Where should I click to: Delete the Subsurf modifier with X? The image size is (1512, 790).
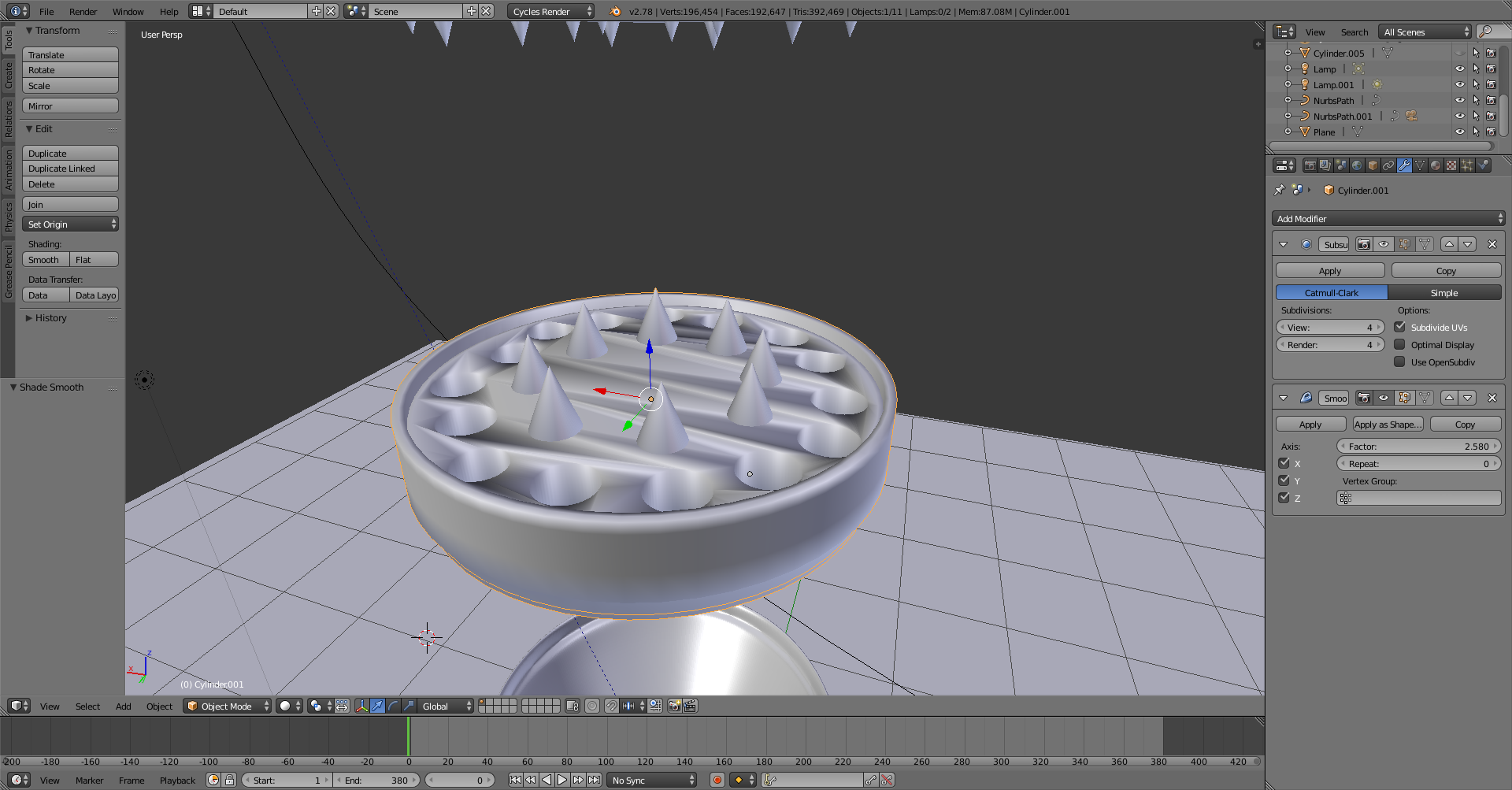tap(1492, 244)
